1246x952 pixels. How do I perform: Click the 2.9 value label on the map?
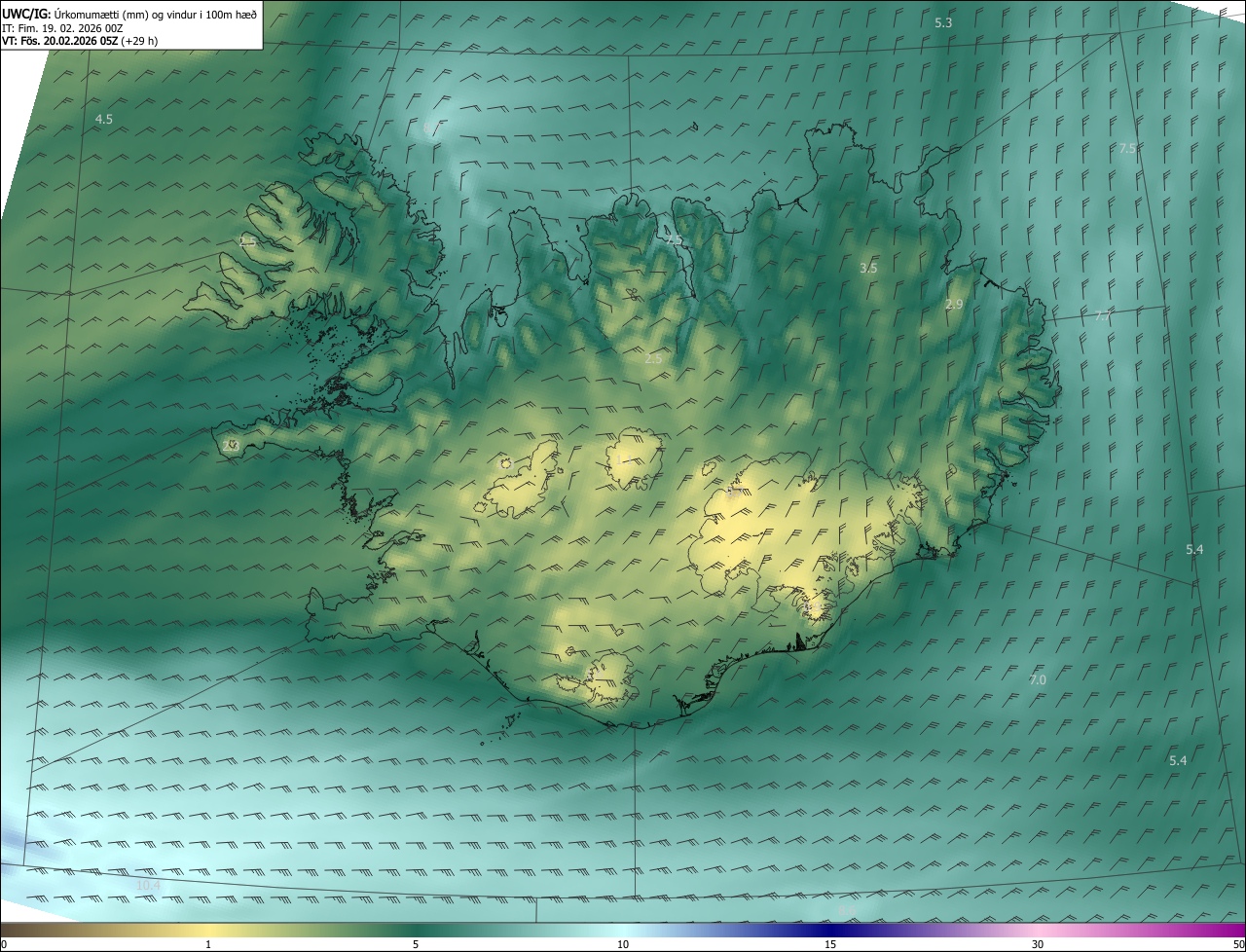click(954, 305)
